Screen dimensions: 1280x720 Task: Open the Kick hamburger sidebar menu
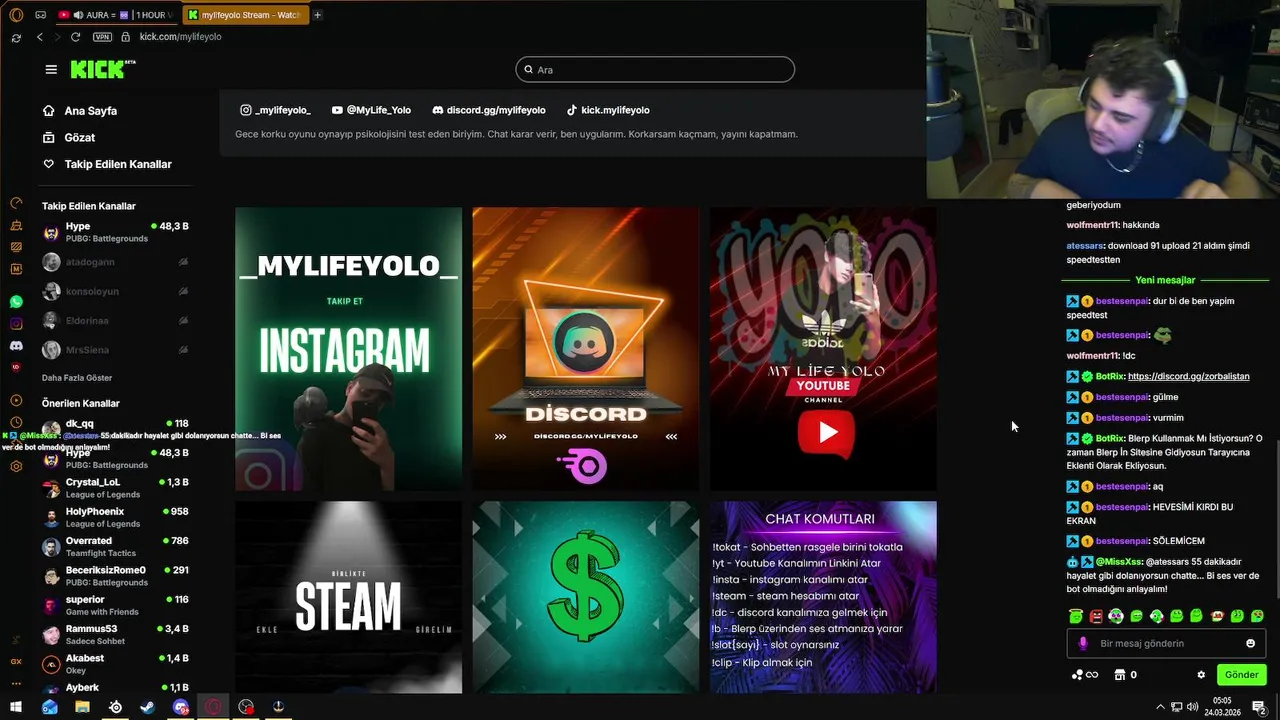pos(51,69)
